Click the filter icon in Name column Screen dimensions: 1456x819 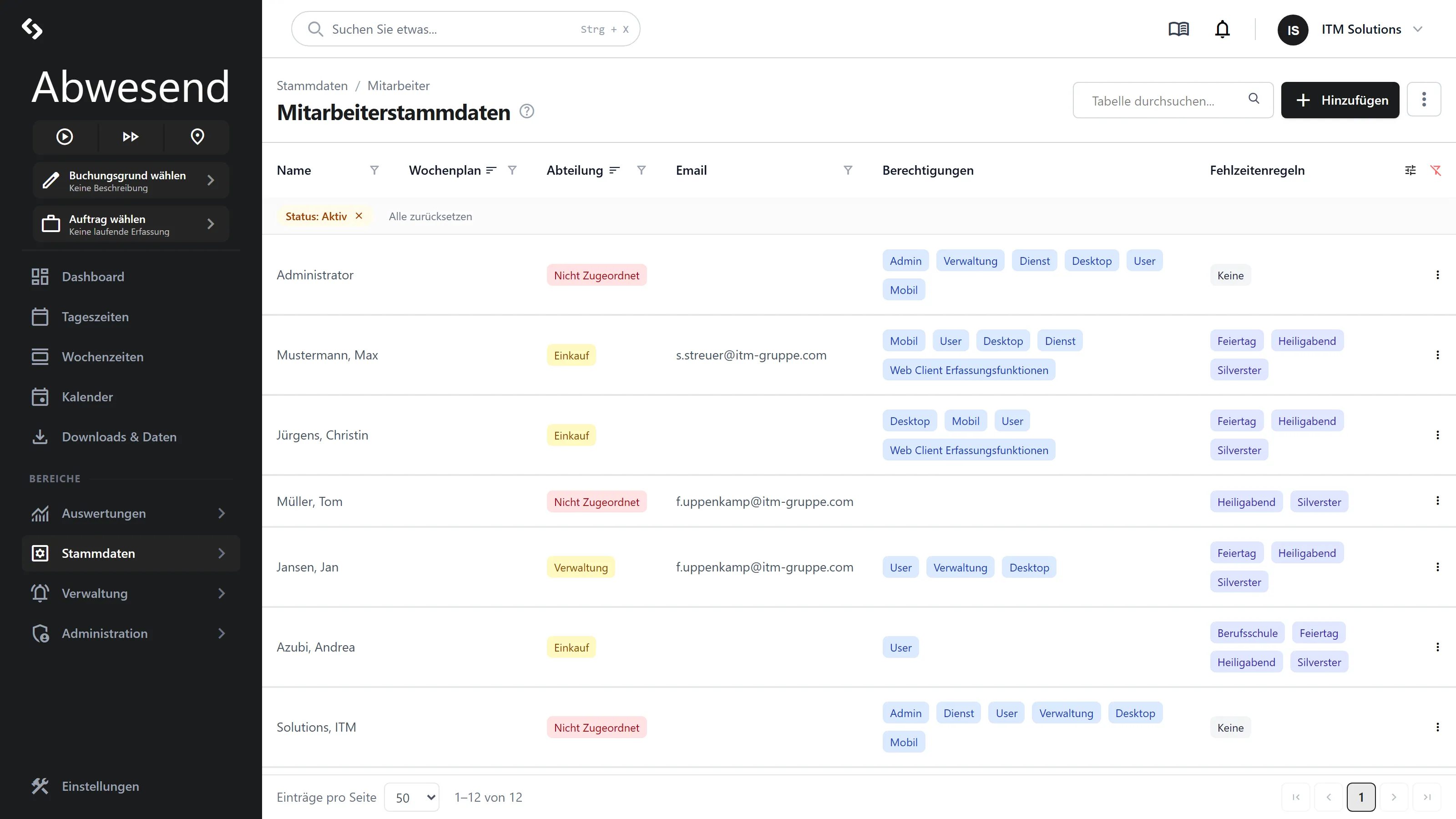374,170
